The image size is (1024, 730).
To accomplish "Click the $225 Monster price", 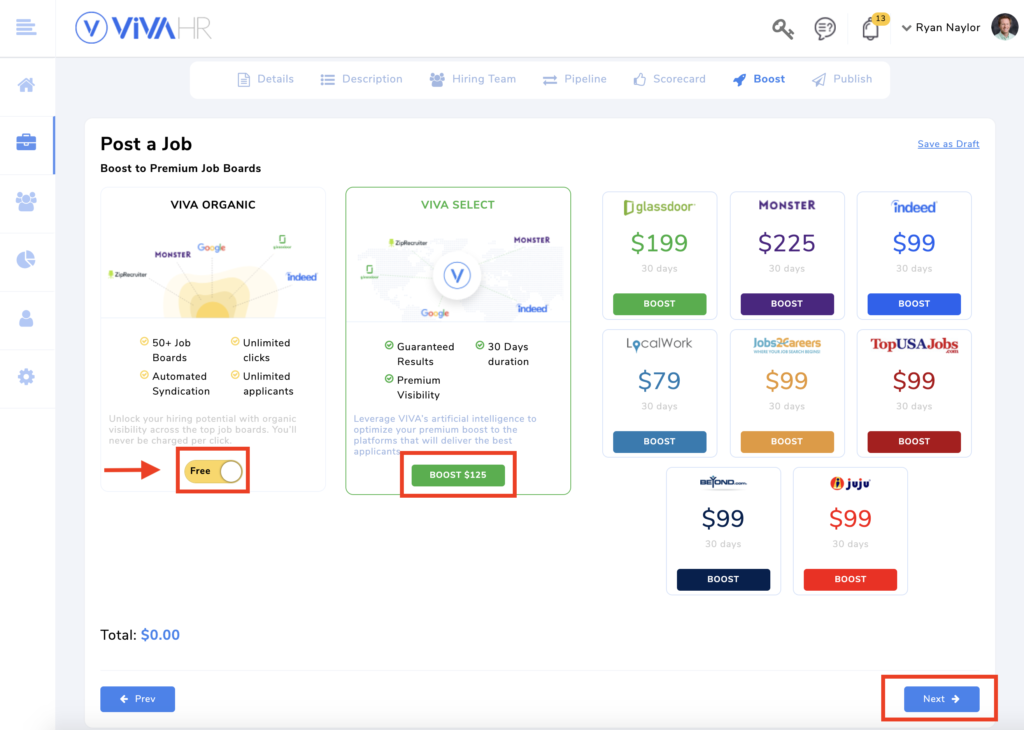I will pos(786,243).
